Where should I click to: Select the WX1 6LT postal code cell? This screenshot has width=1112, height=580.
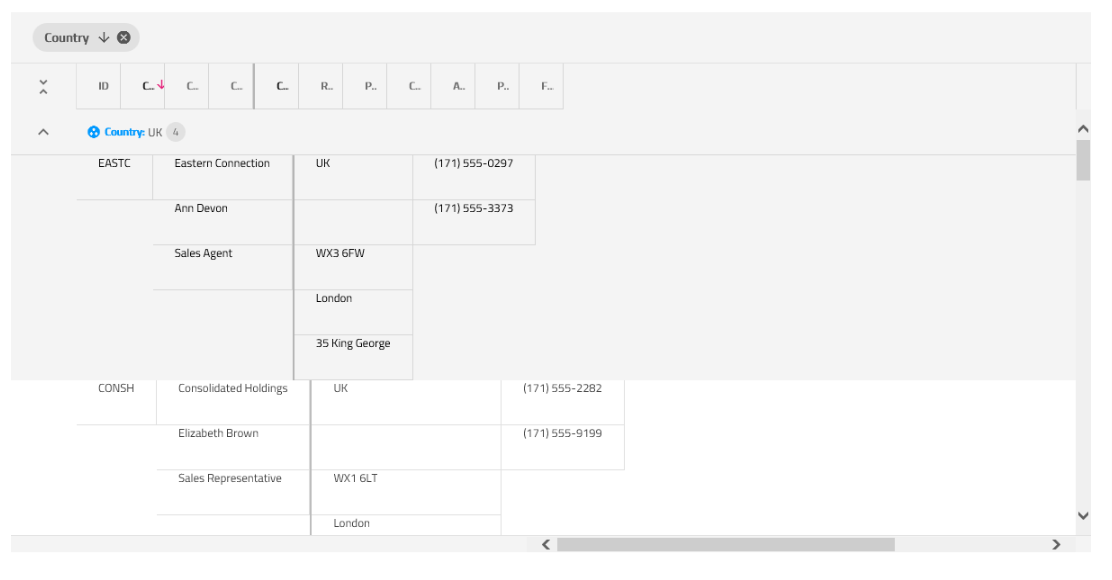tap(406, 493)
